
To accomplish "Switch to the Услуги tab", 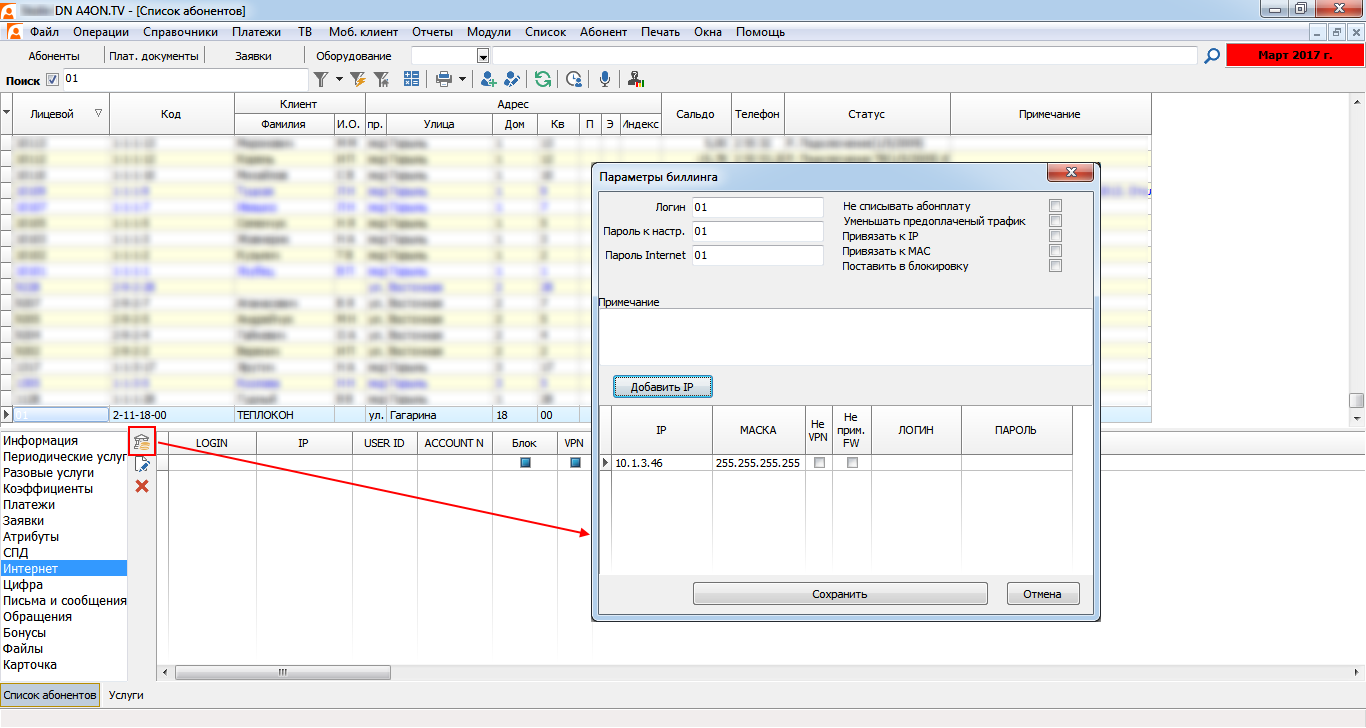I will pyautogui.click(x=126, y=695).
